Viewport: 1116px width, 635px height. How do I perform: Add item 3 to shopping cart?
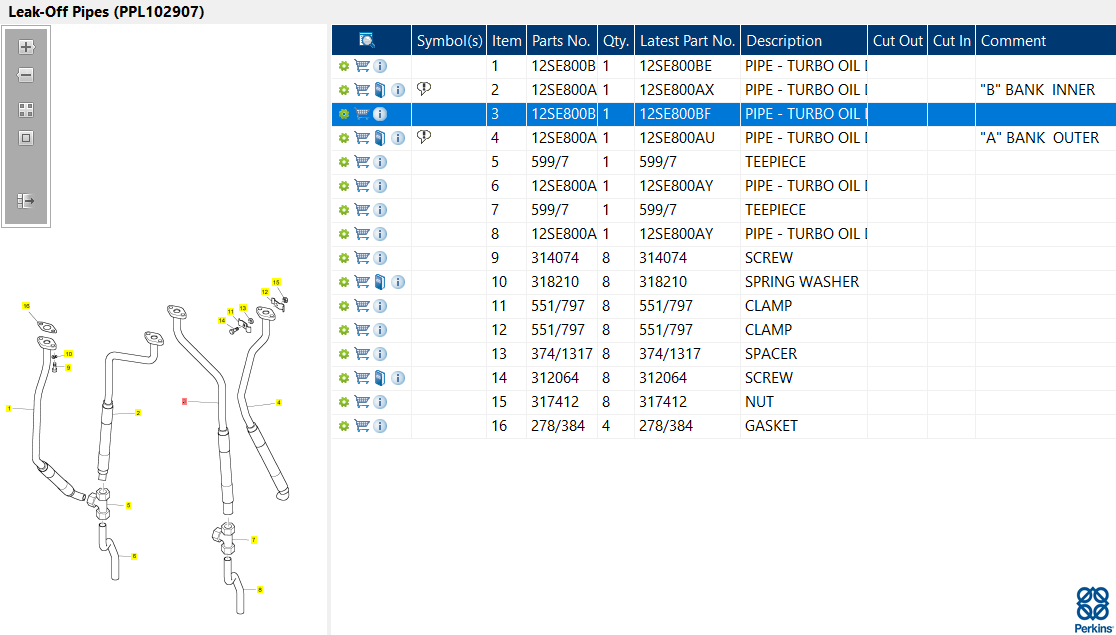click(362, 114)
